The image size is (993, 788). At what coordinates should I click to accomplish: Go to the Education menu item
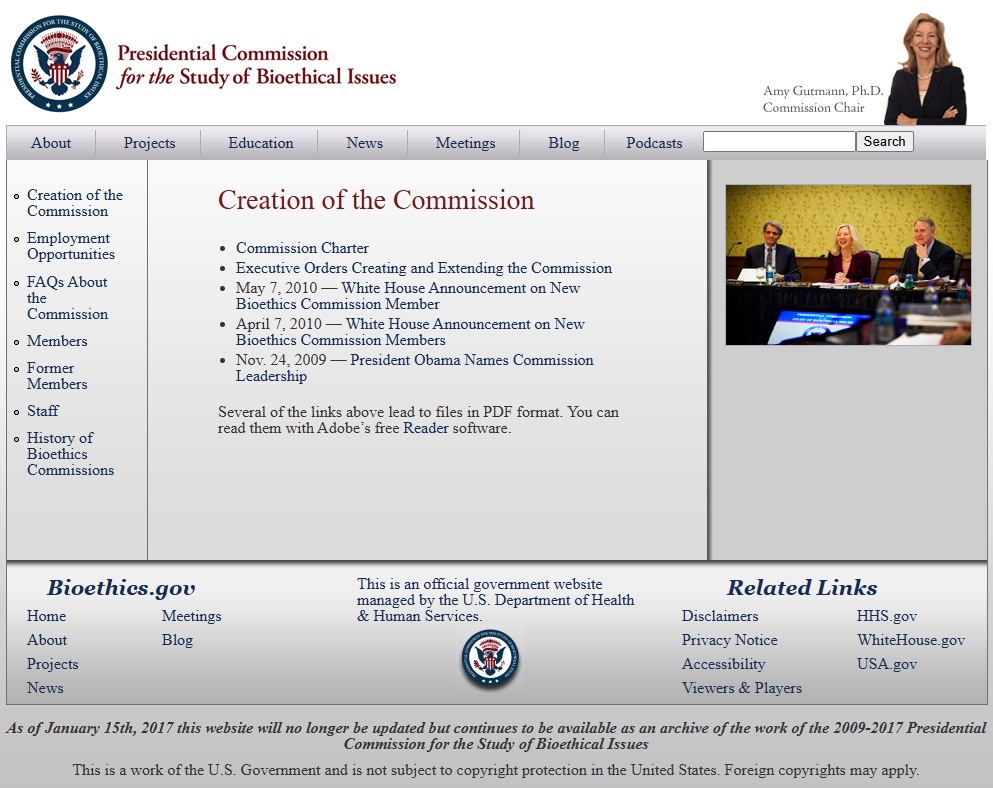tap(260, 143)
